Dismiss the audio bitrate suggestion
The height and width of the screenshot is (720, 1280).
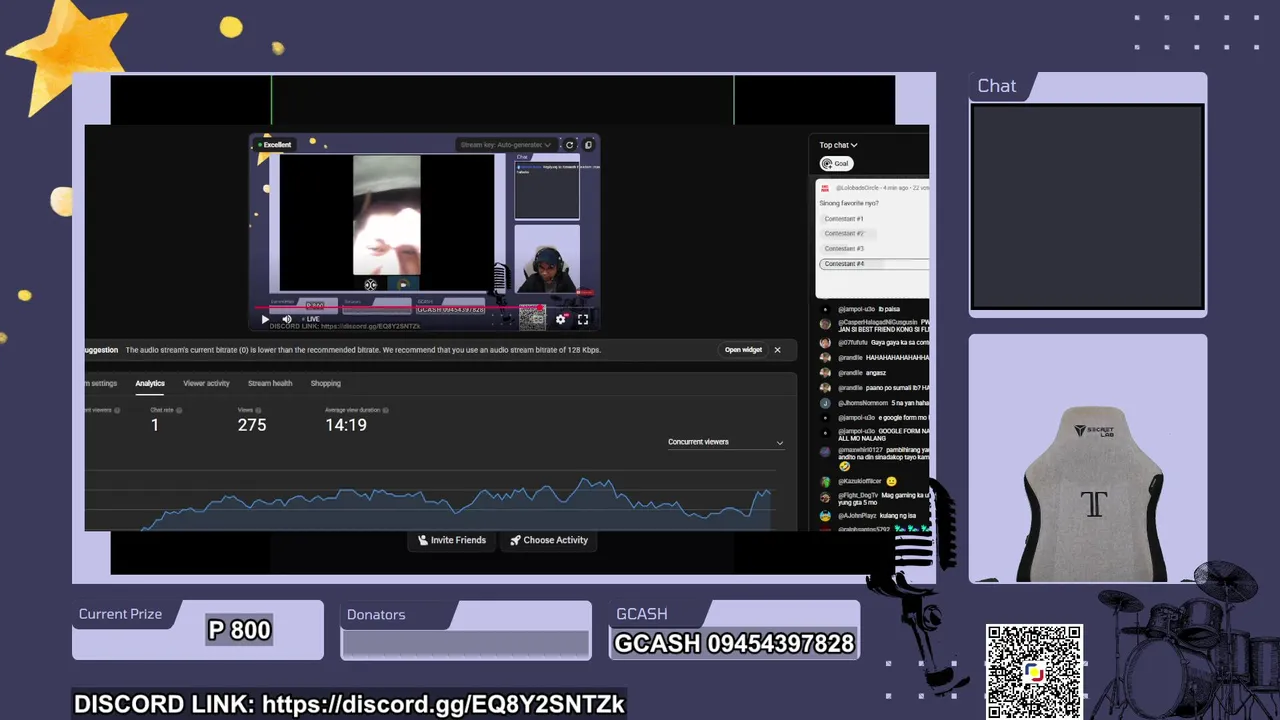[x=777, y=350]
